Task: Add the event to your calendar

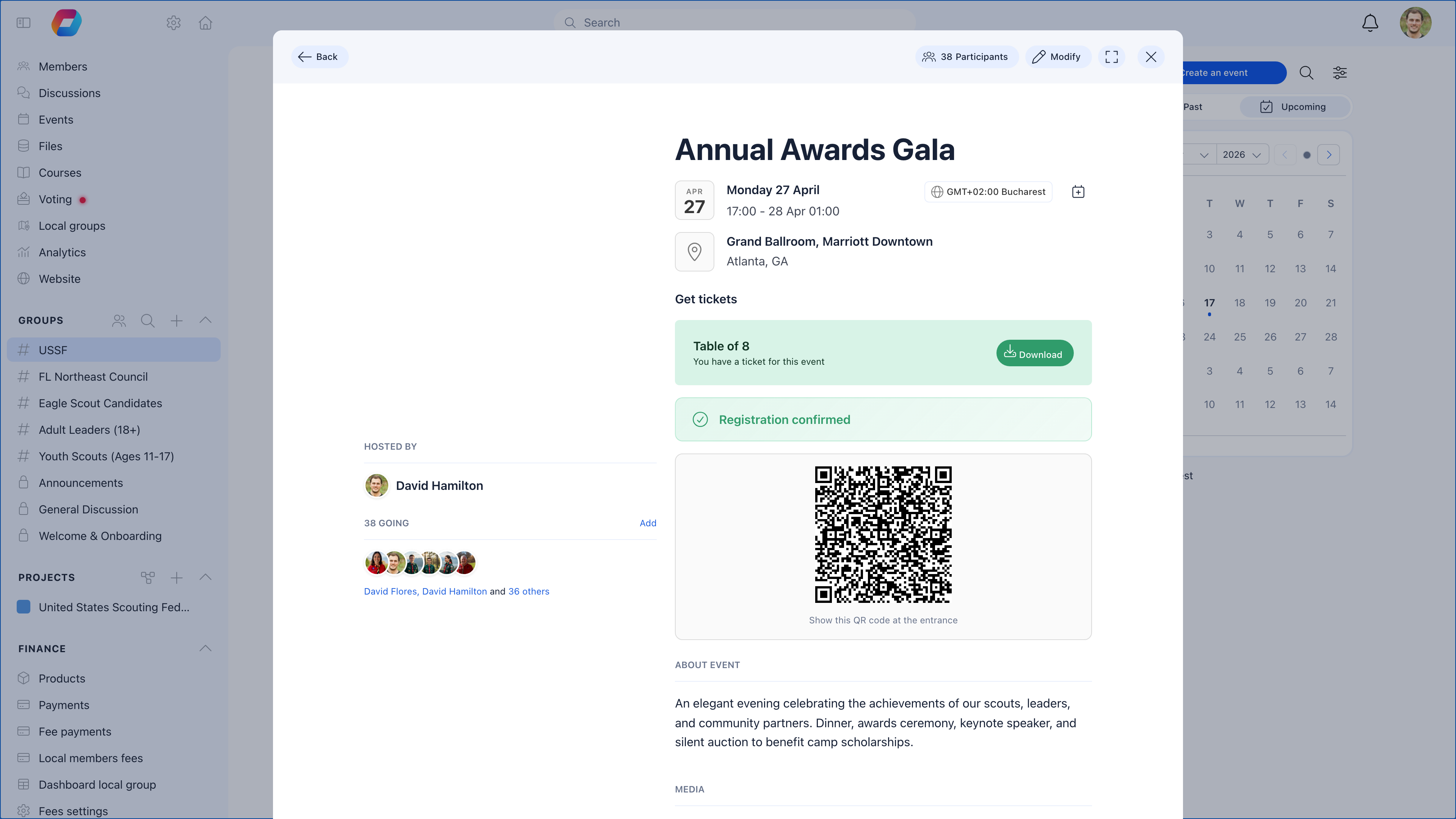Action: coord(1078,191)
